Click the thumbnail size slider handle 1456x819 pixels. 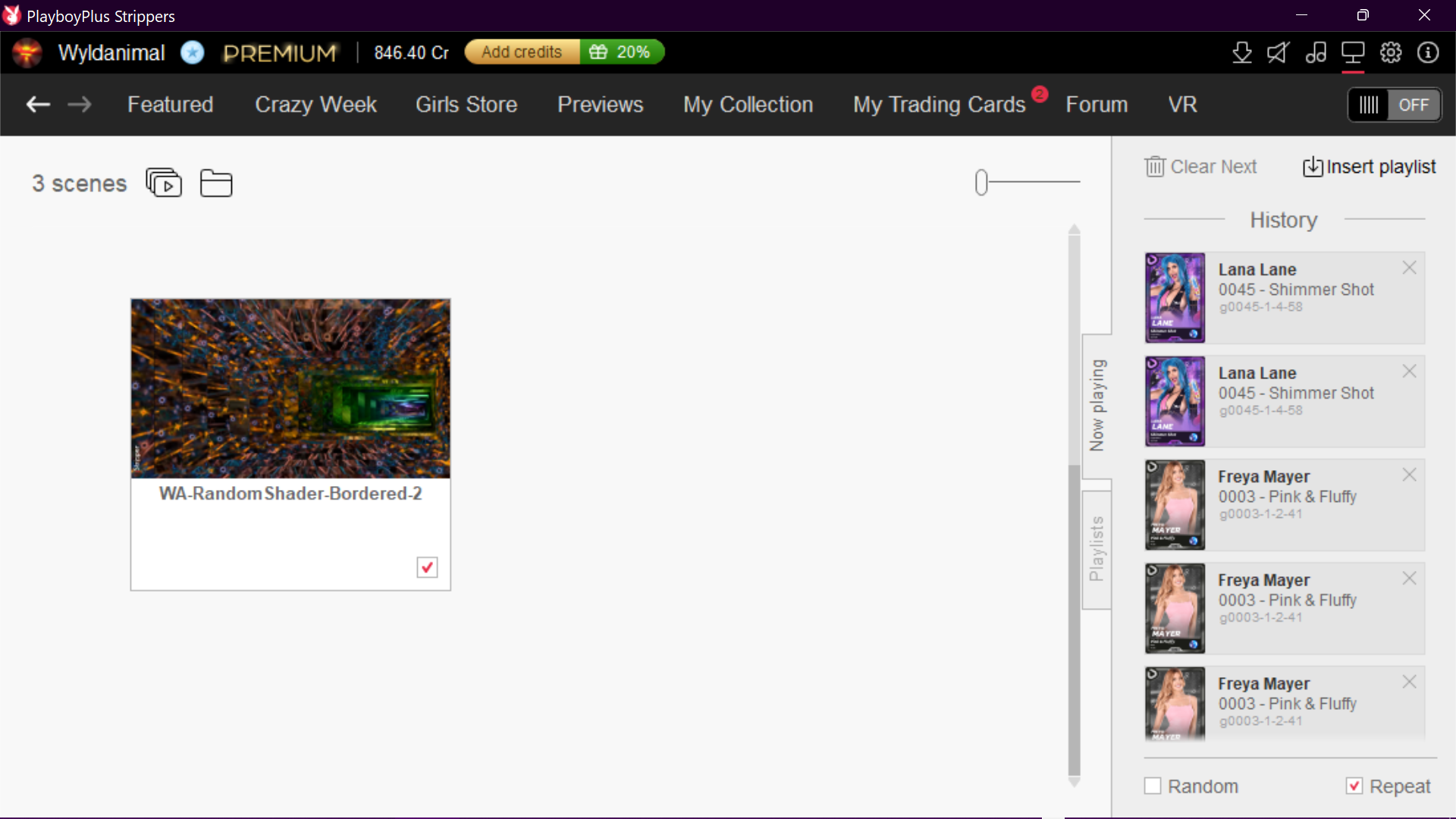(x=981, y=182)
